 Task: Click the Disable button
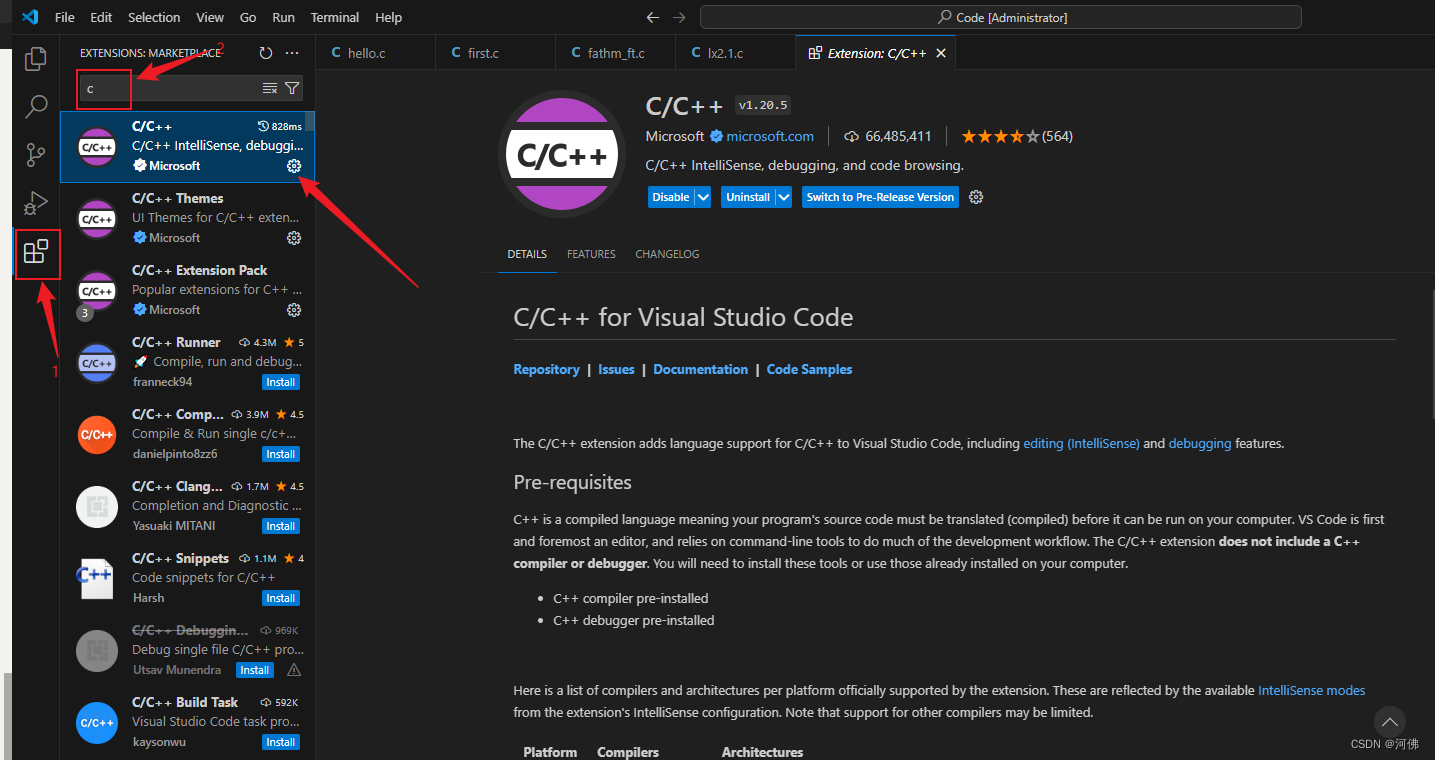pos(671,197)
